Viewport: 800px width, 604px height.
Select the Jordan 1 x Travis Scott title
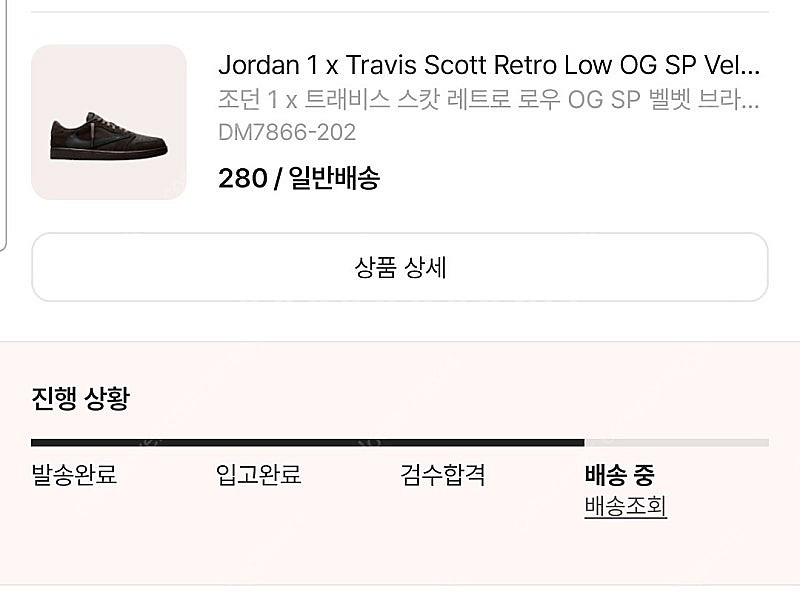489,65
